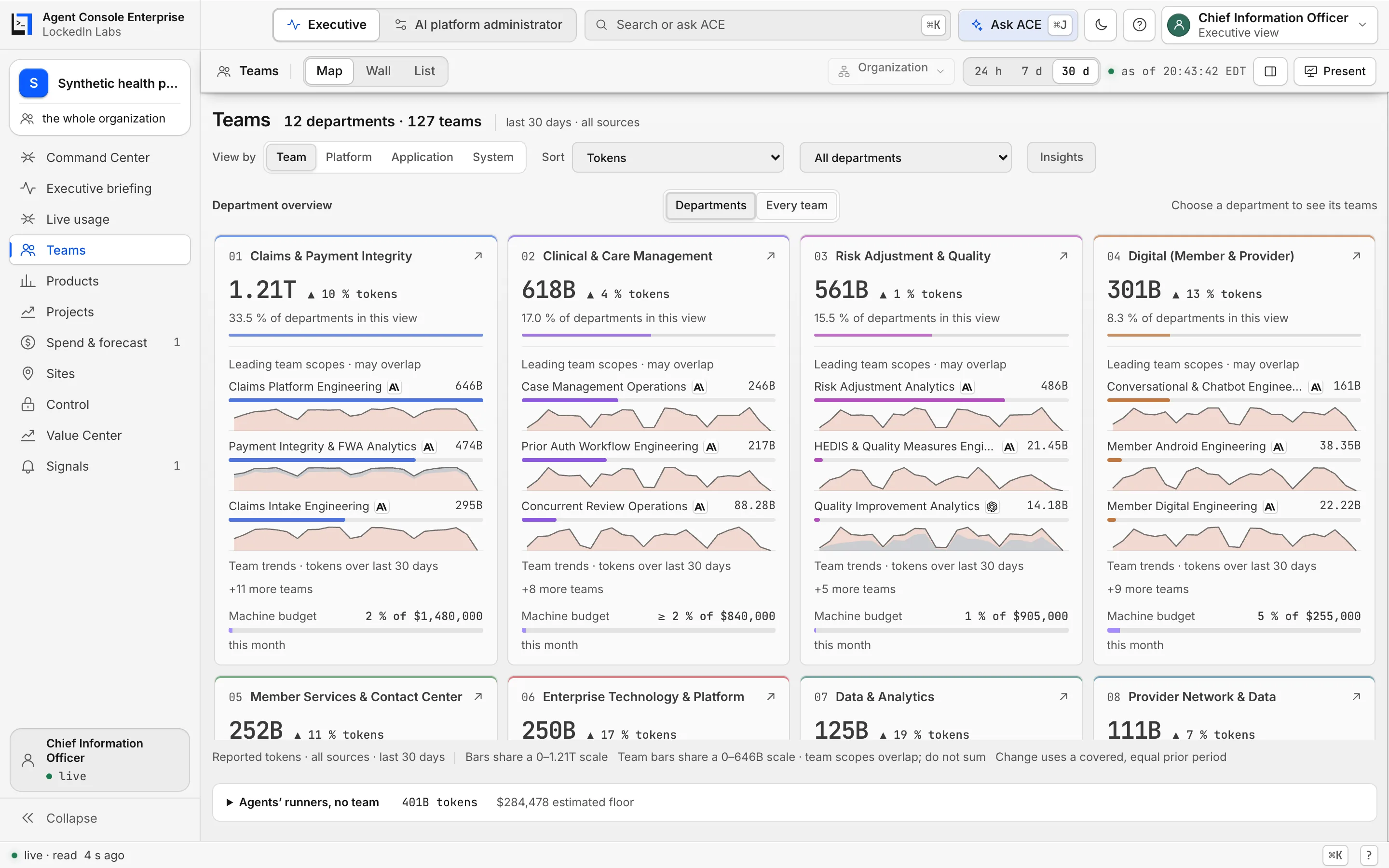Click the Agent Console Enterprise logo
This screenshot has width=1389, height=868.
tap(22, 24)
